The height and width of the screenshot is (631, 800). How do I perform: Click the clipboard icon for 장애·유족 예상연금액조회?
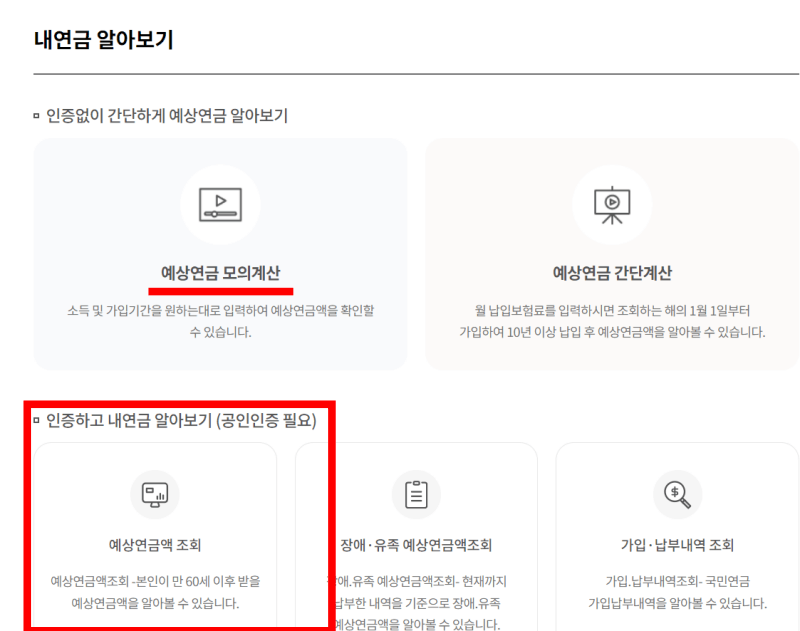(x=416, y=494)
